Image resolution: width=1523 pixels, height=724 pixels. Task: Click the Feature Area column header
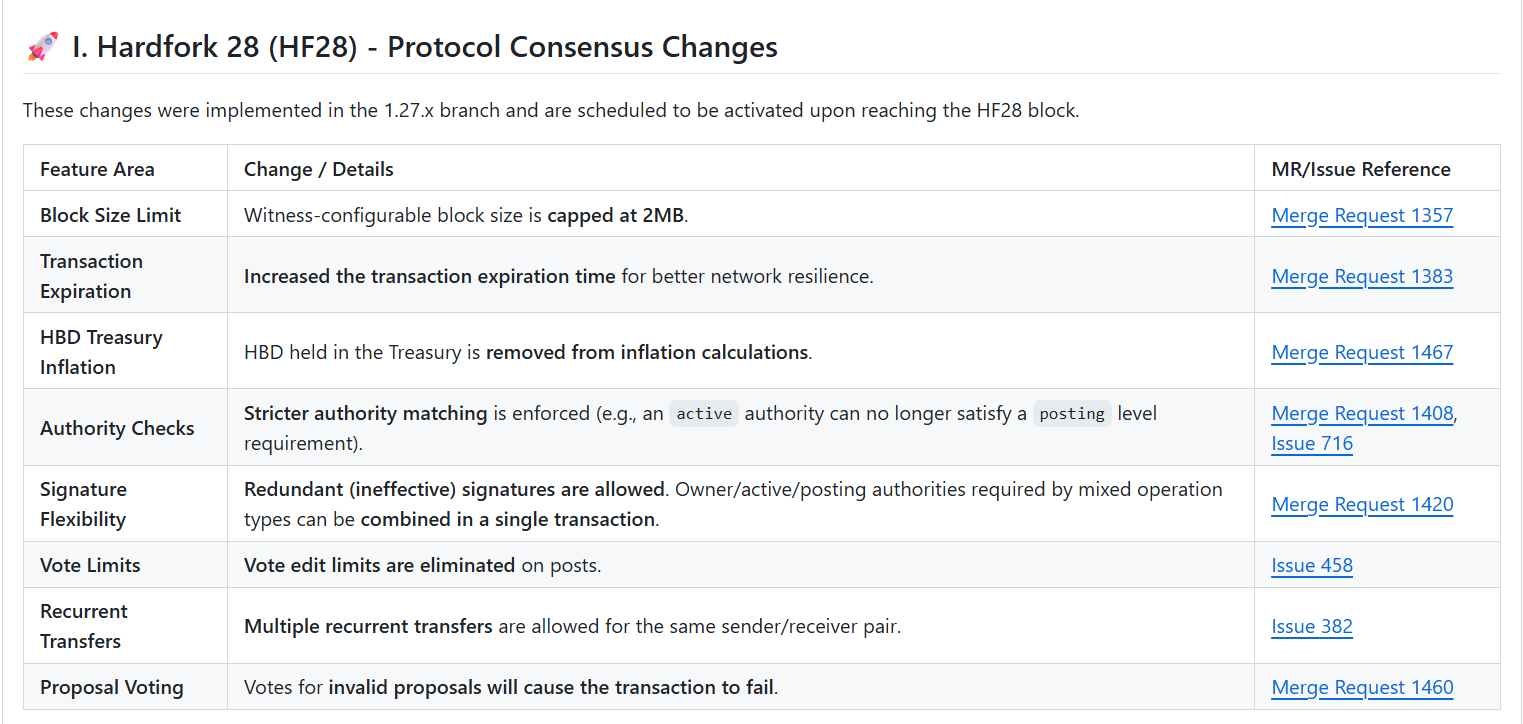coord(97,169)
